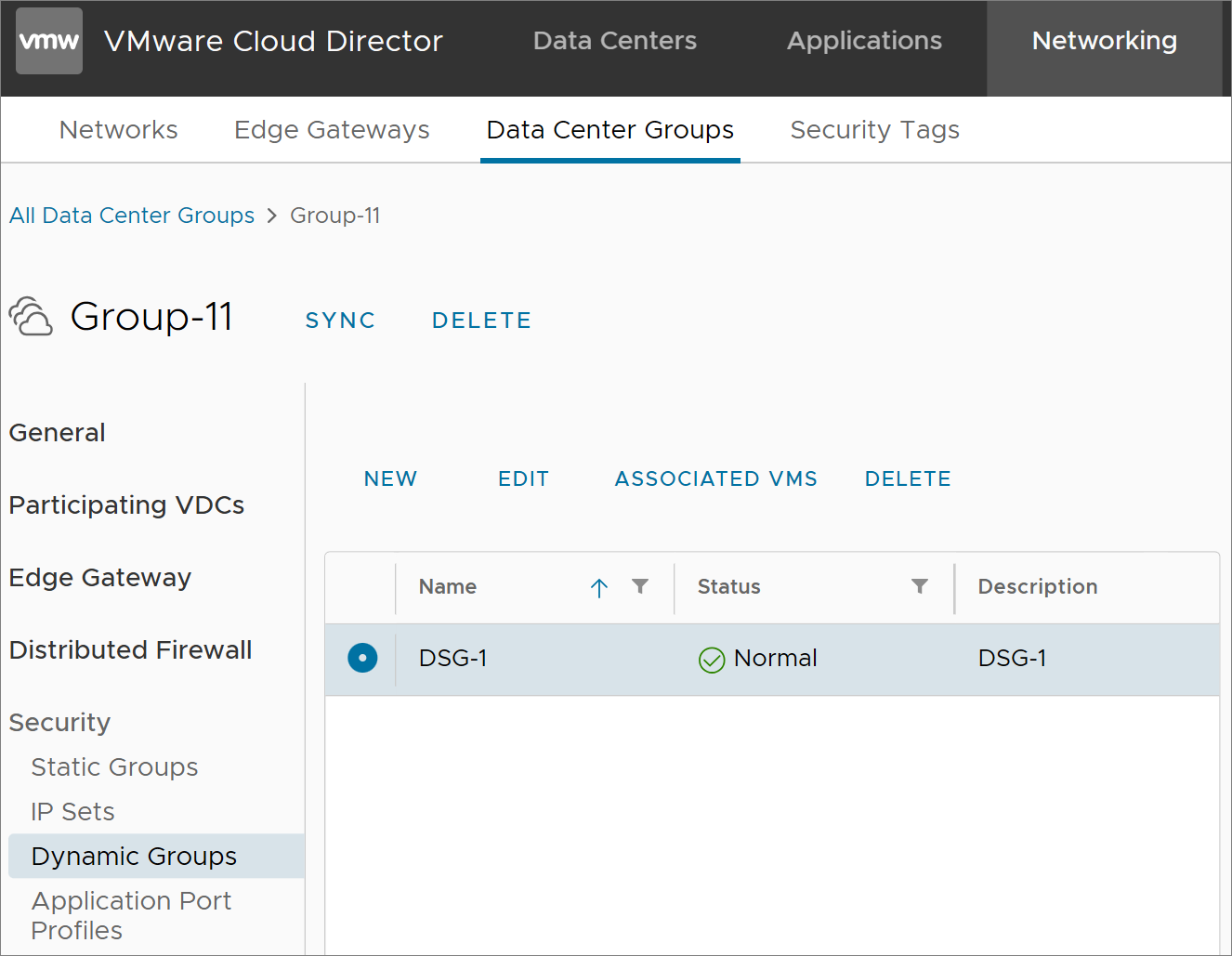Click the Group-11 breadcrumb text
This screenshot has height=956, width=1232.
tap(335, 216)
